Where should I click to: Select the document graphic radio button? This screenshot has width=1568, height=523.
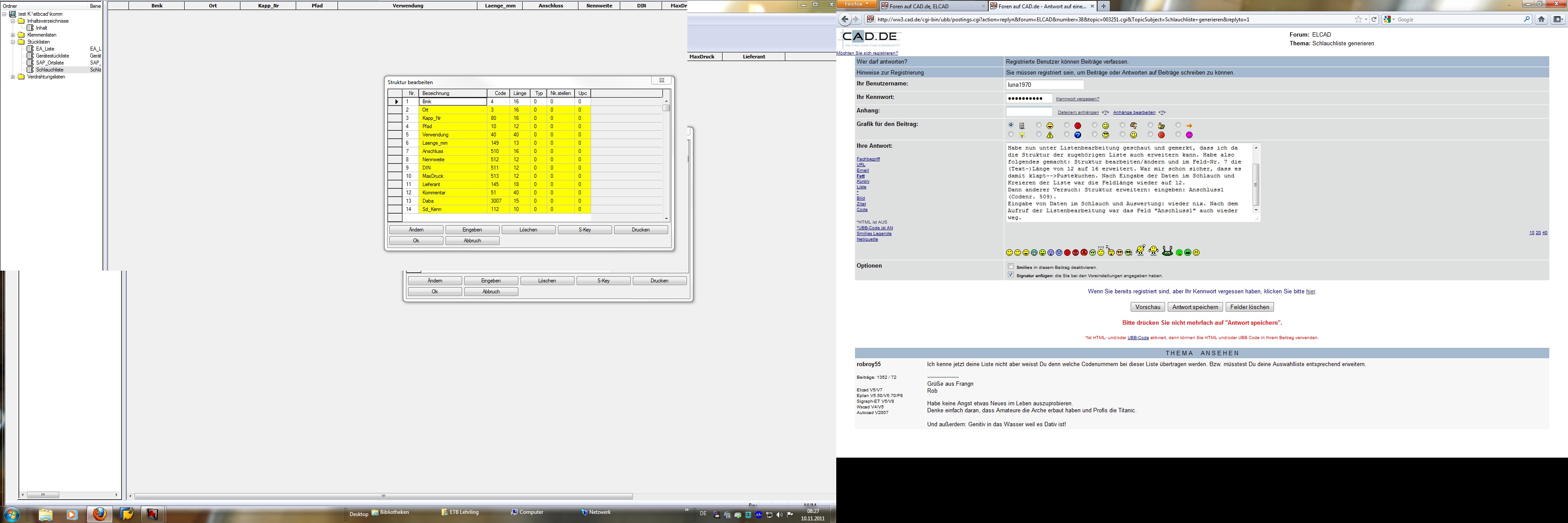tap(1011, 125)
